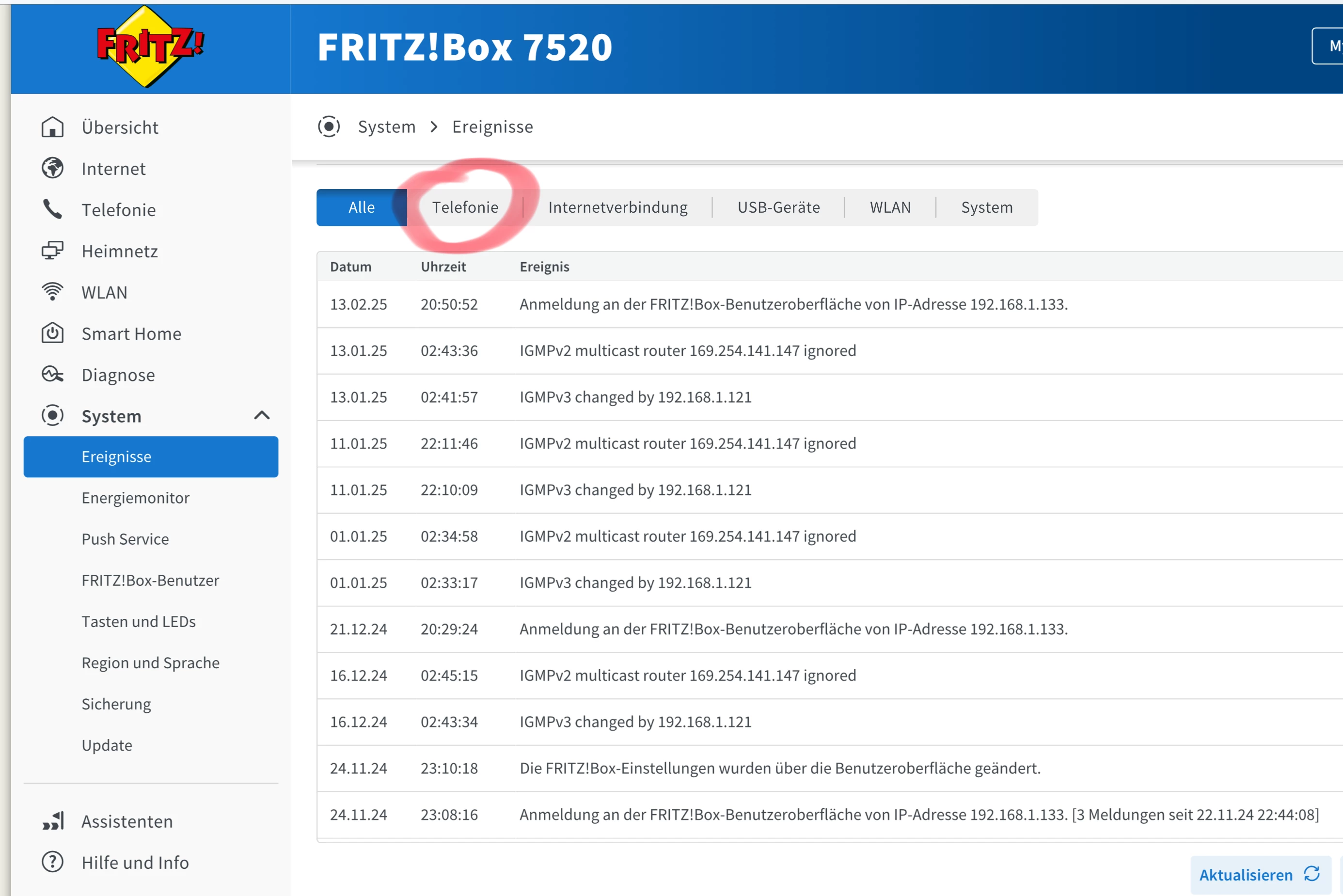Open Push Service settings page

coord(125,539)
